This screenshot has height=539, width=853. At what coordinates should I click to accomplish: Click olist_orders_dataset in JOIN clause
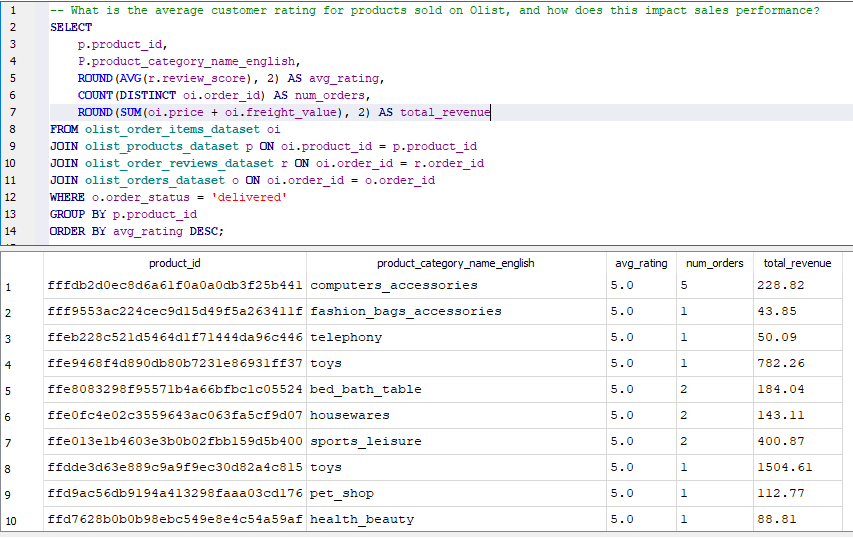coord(154,180)
